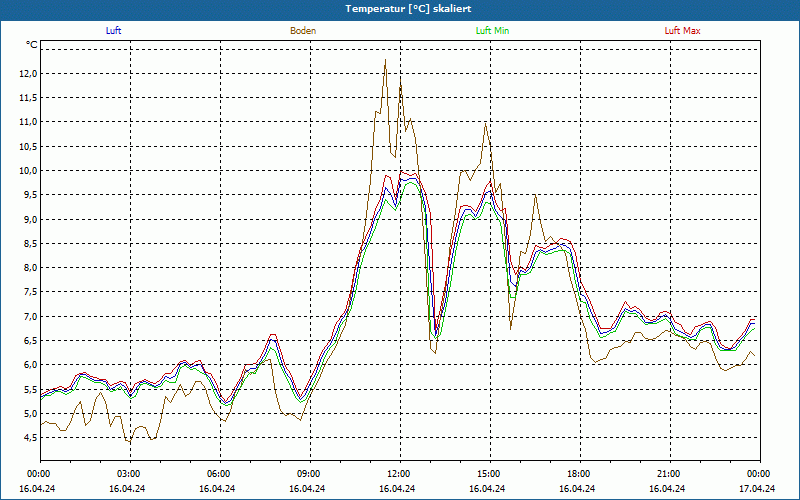The width and height of the screenshot is (800, 500).
Task: Click the 7,0 y-axis value
Action: (x=31, y=316)
